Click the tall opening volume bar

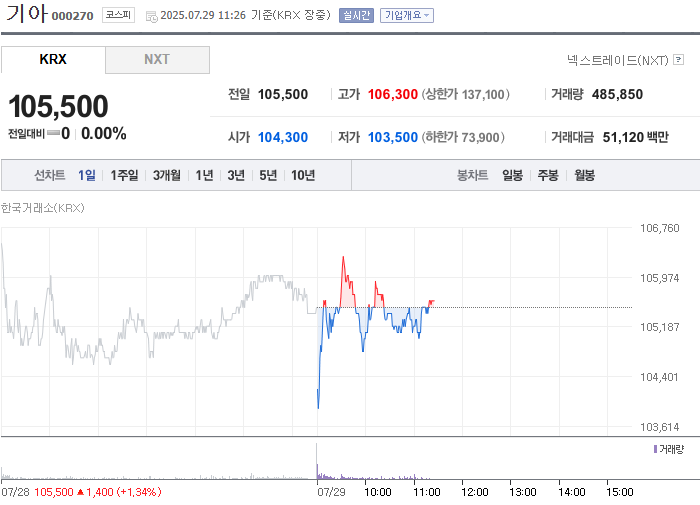coord(317,461)
